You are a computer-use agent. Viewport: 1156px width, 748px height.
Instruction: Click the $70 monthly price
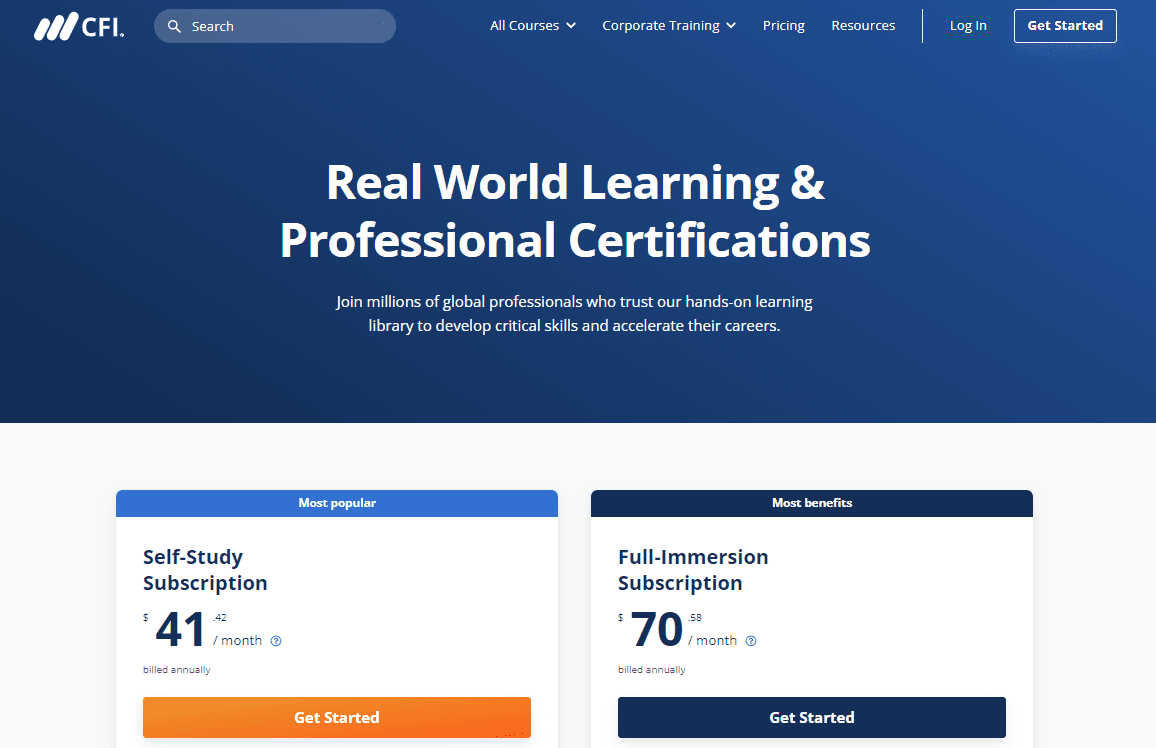click(x=657, y=630)
